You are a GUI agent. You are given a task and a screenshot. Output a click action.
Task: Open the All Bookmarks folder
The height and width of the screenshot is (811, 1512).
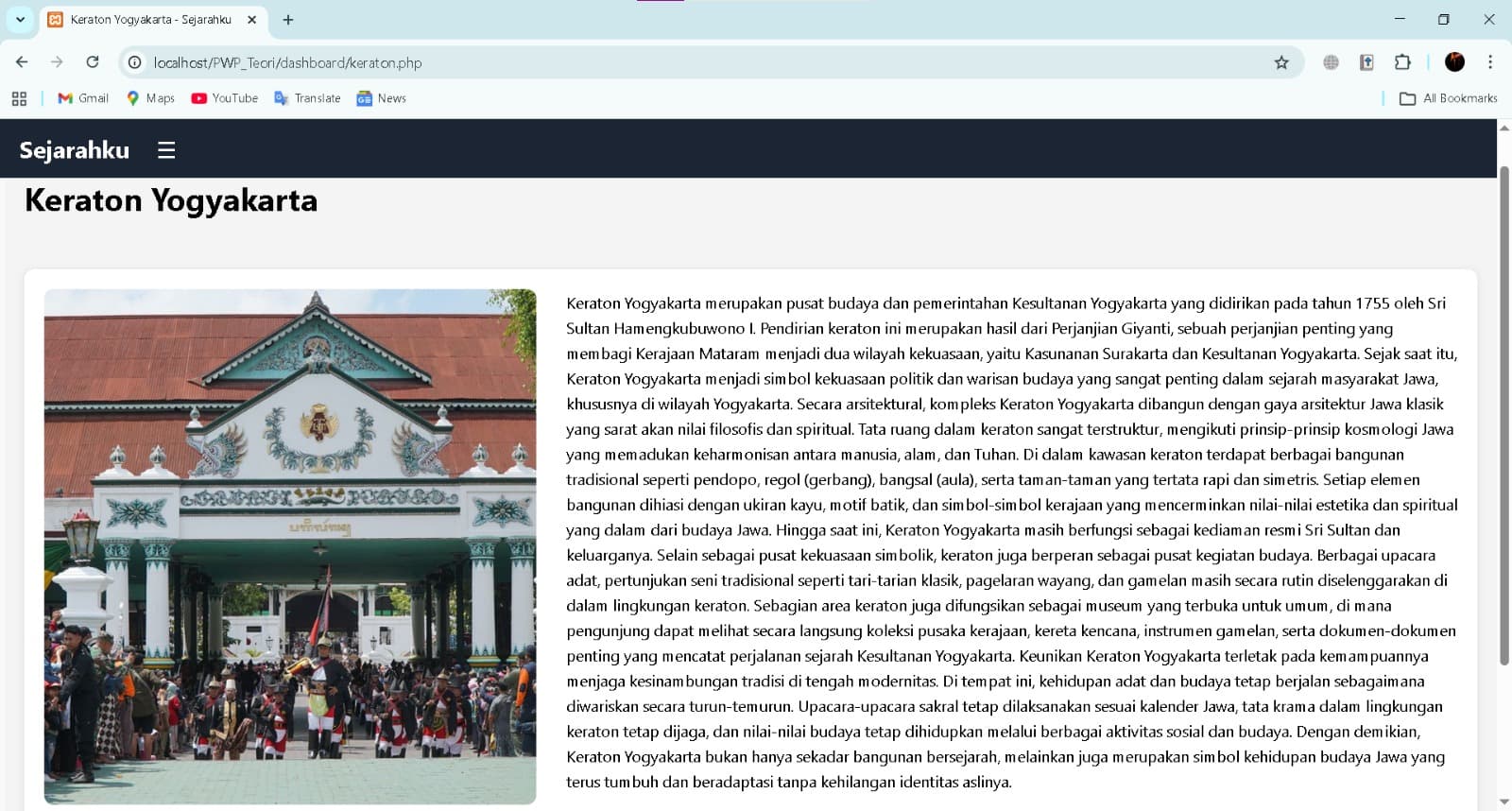[1449, 98]
